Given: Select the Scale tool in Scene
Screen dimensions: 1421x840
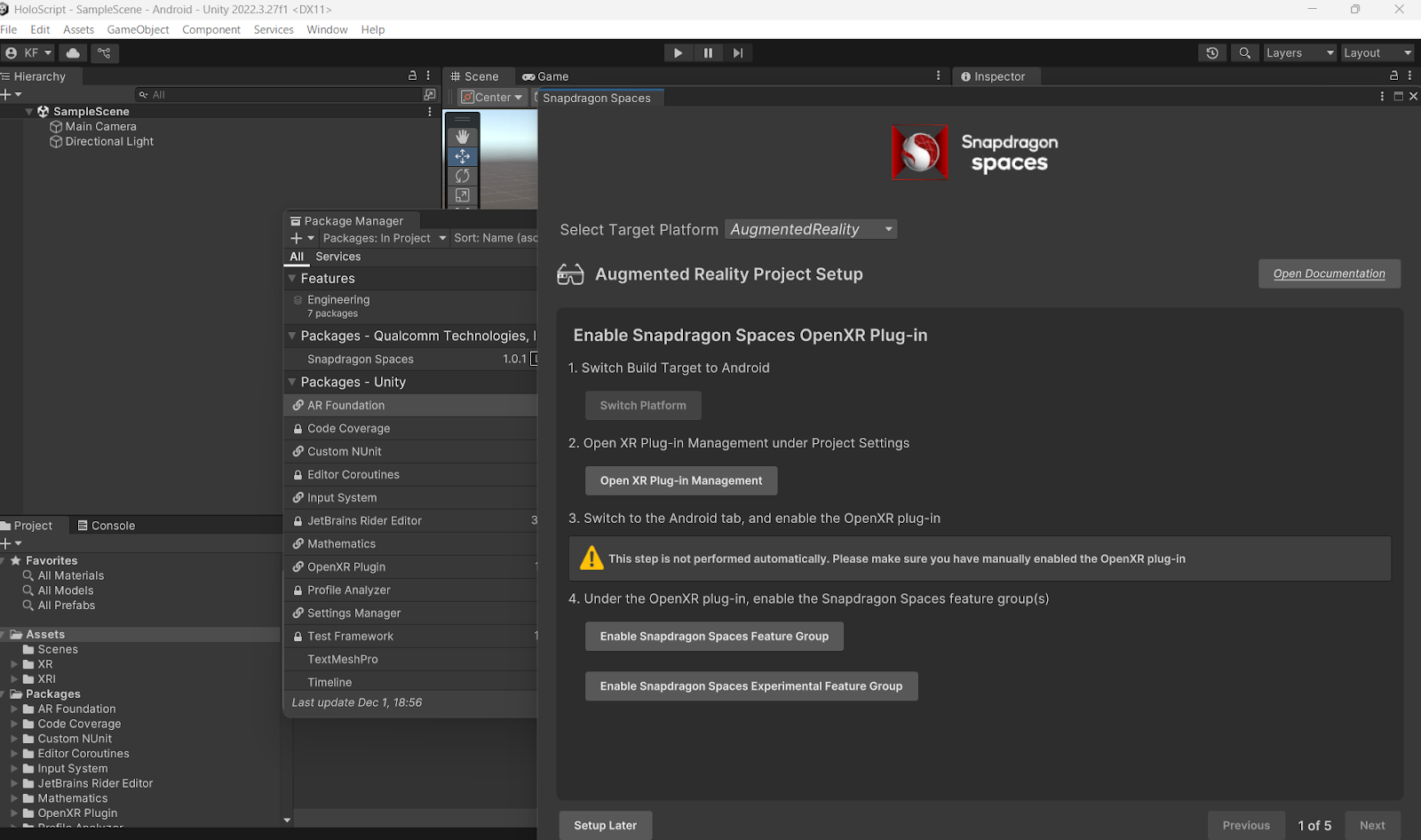Looking at the screenshot, I should point(462,195).
